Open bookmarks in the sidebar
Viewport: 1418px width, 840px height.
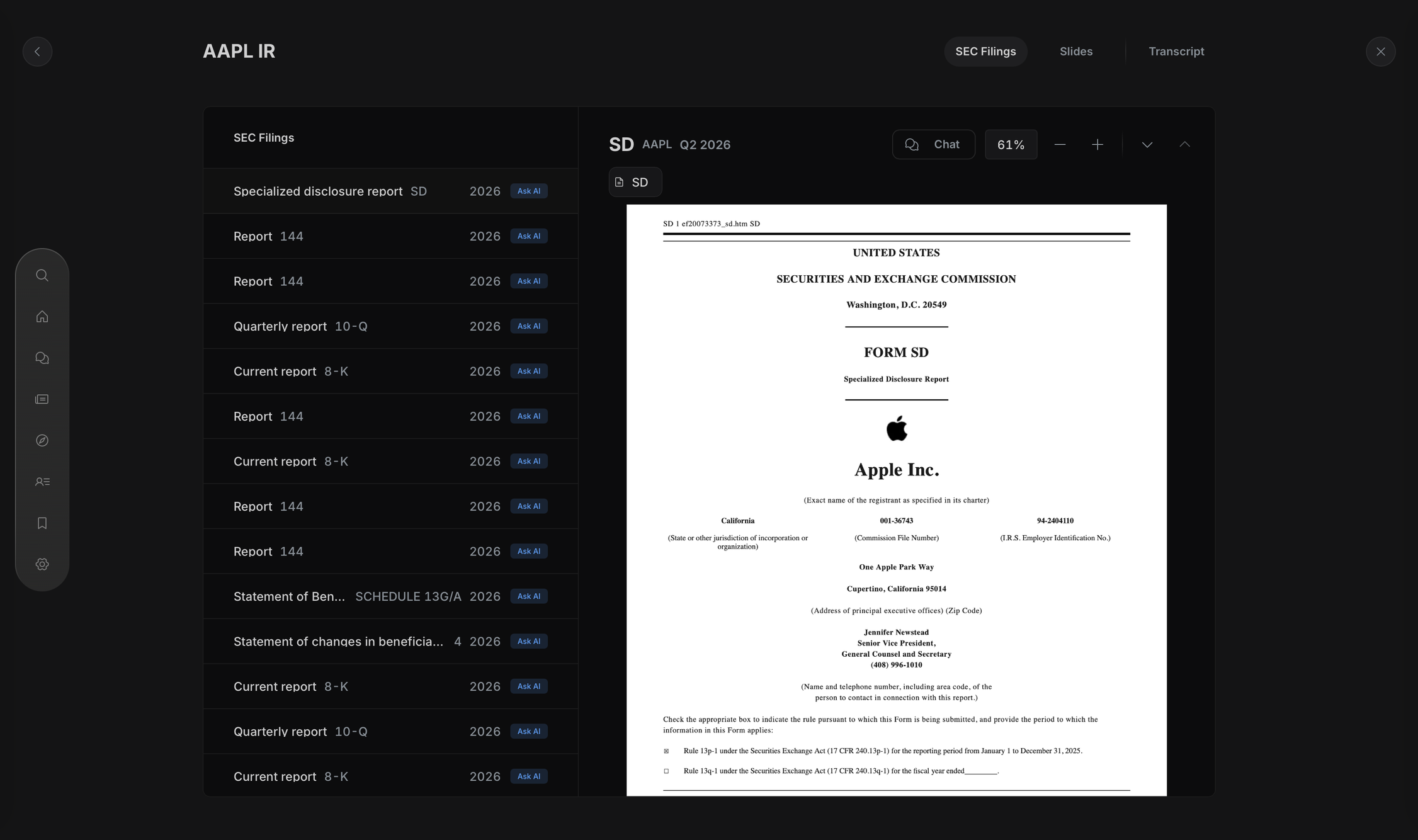click(x=42, y=523)
